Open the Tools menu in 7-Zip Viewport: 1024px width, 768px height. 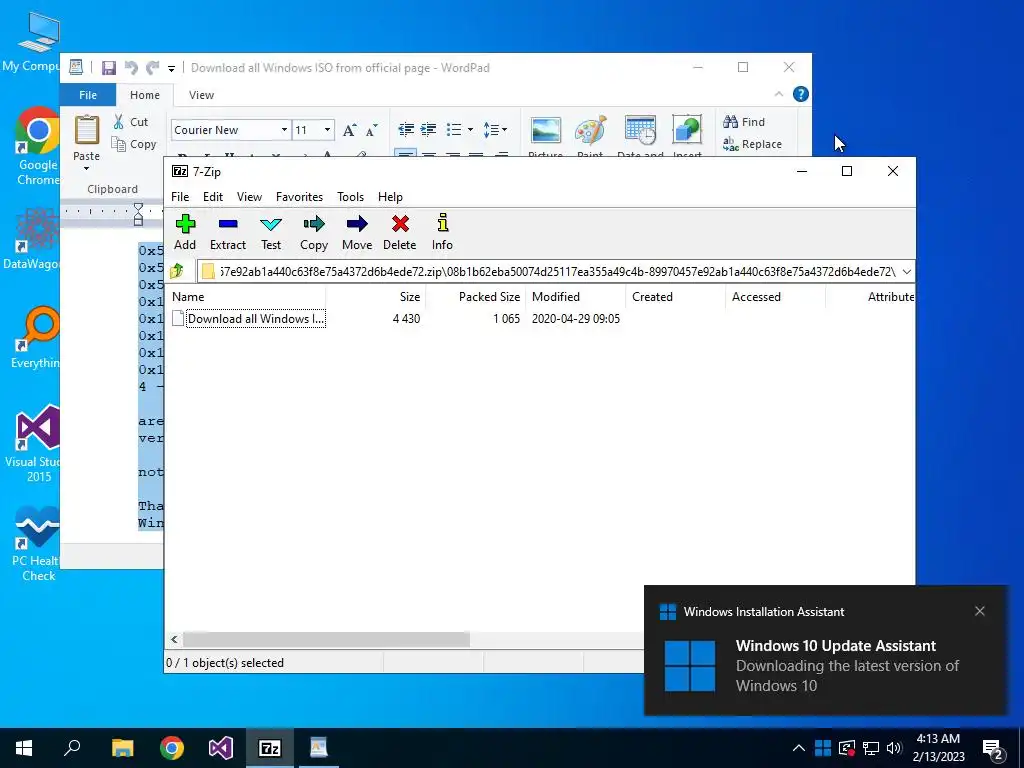click(351, 197)
